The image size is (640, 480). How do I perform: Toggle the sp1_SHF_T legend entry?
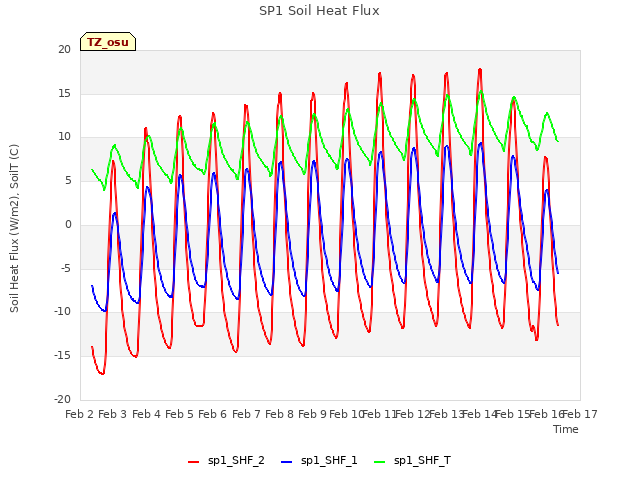click(x=412, y=461)
